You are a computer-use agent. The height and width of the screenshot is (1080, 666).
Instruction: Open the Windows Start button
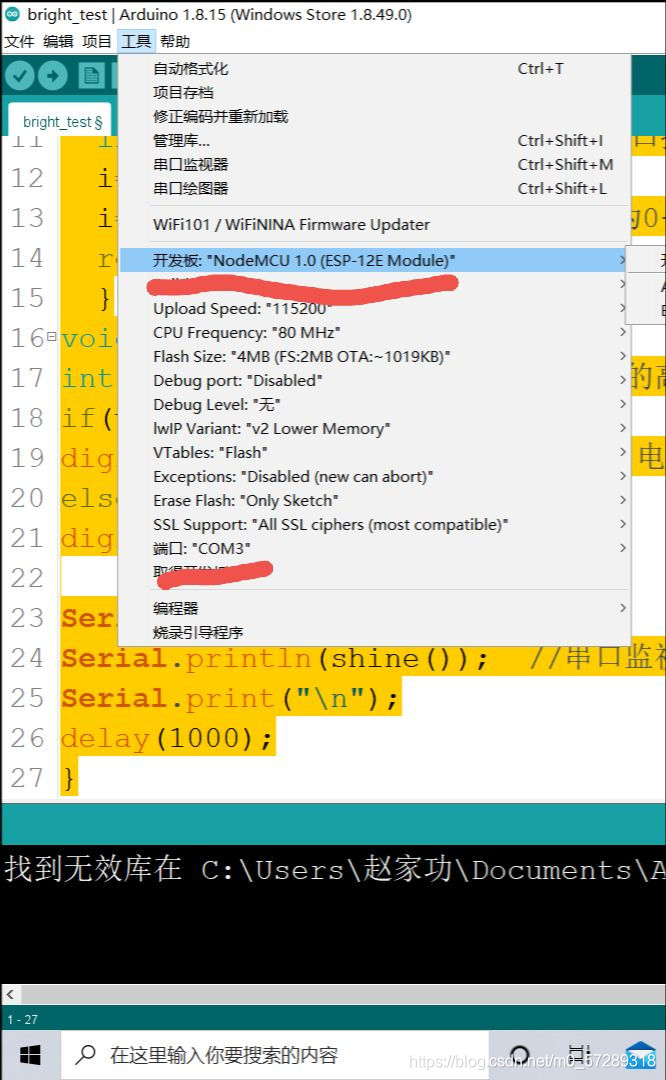(x=30, y=1055)
